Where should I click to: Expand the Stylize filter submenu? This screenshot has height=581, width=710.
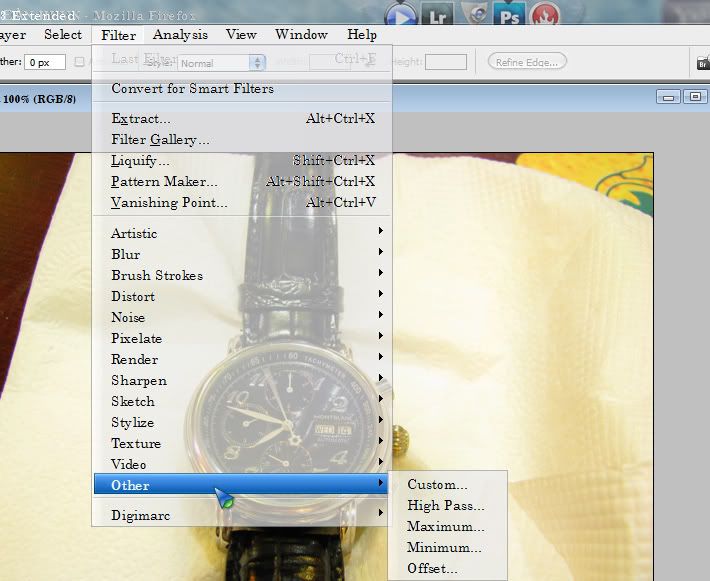click(x=241, y=422)
